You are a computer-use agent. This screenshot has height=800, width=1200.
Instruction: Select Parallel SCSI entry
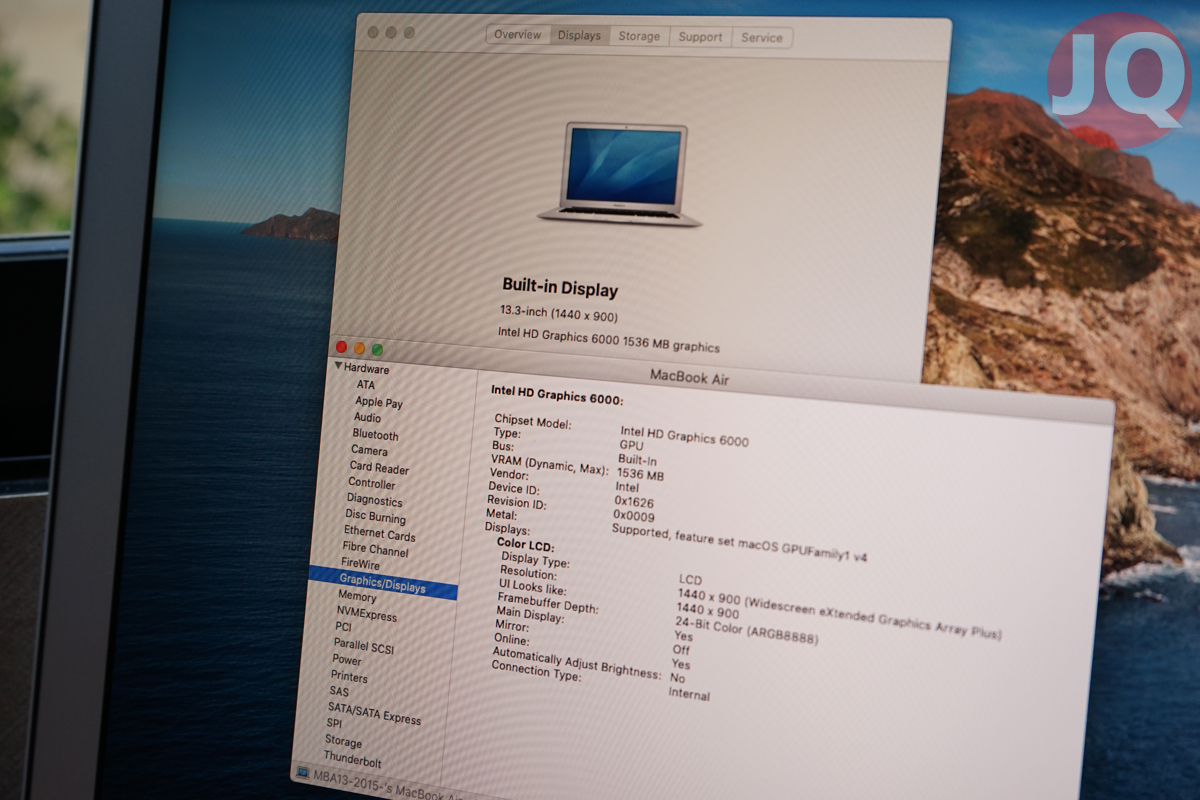pyautogui.click(x=364, y=646)
